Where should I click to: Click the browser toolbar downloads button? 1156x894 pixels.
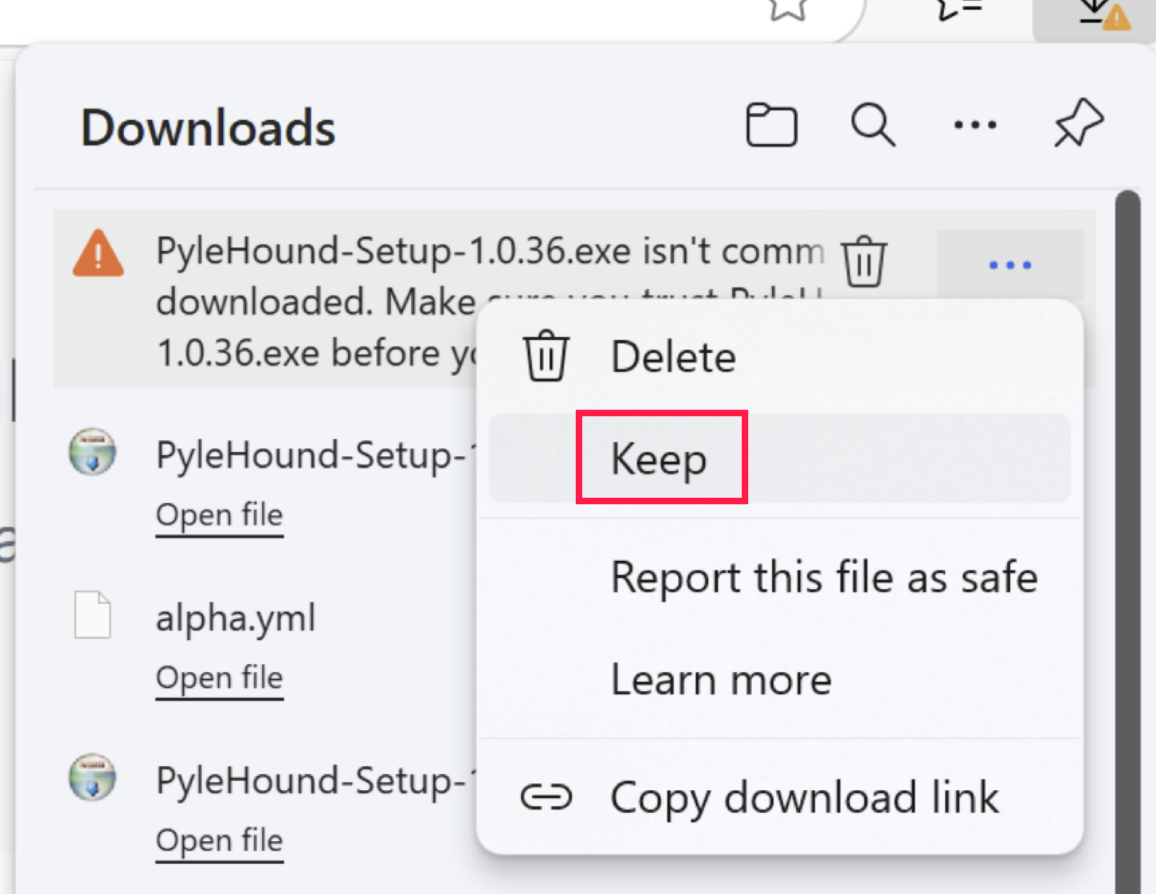1094,15
